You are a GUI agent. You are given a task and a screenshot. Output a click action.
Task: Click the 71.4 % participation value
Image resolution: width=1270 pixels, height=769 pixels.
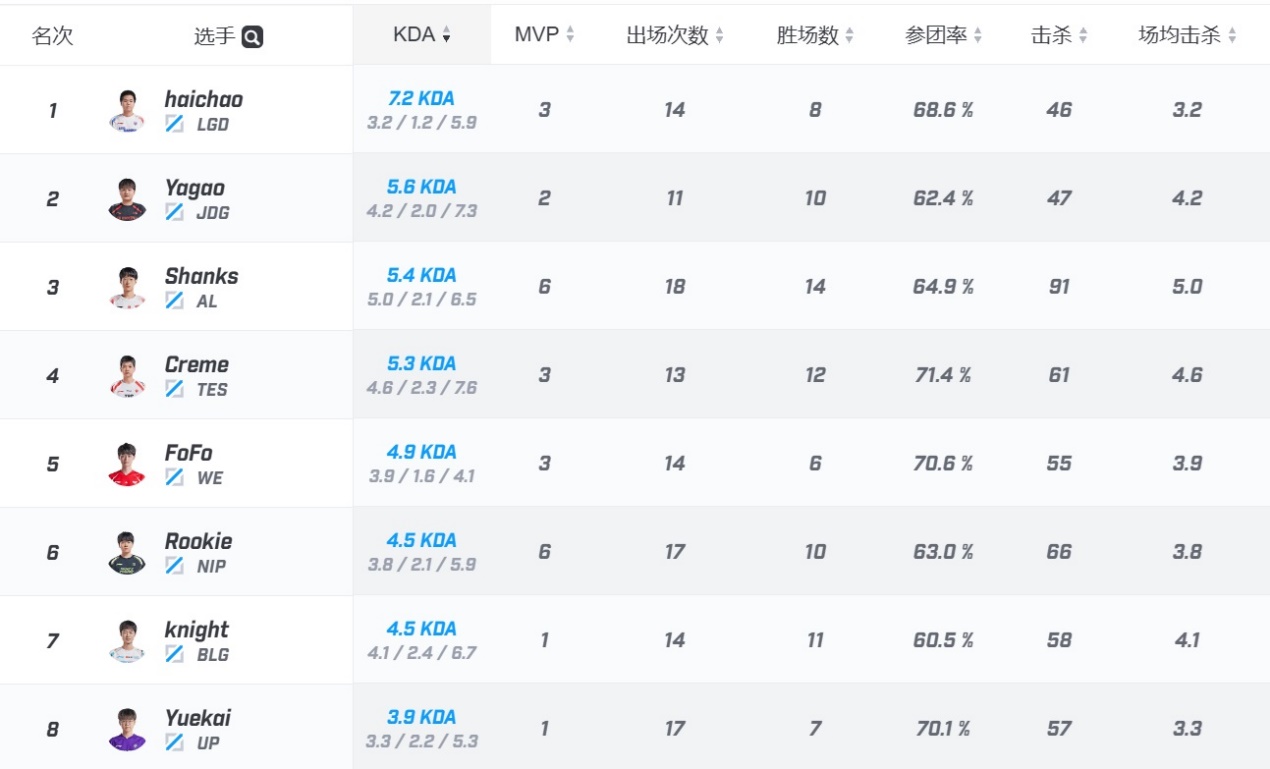(943, 375)
